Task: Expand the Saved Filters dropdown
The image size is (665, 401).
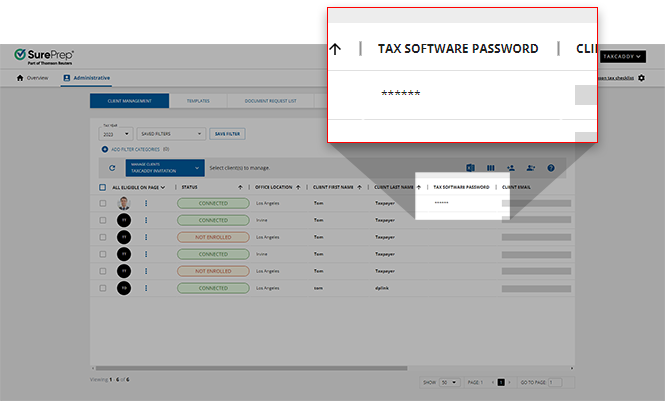Action: (x=170, y=133)
